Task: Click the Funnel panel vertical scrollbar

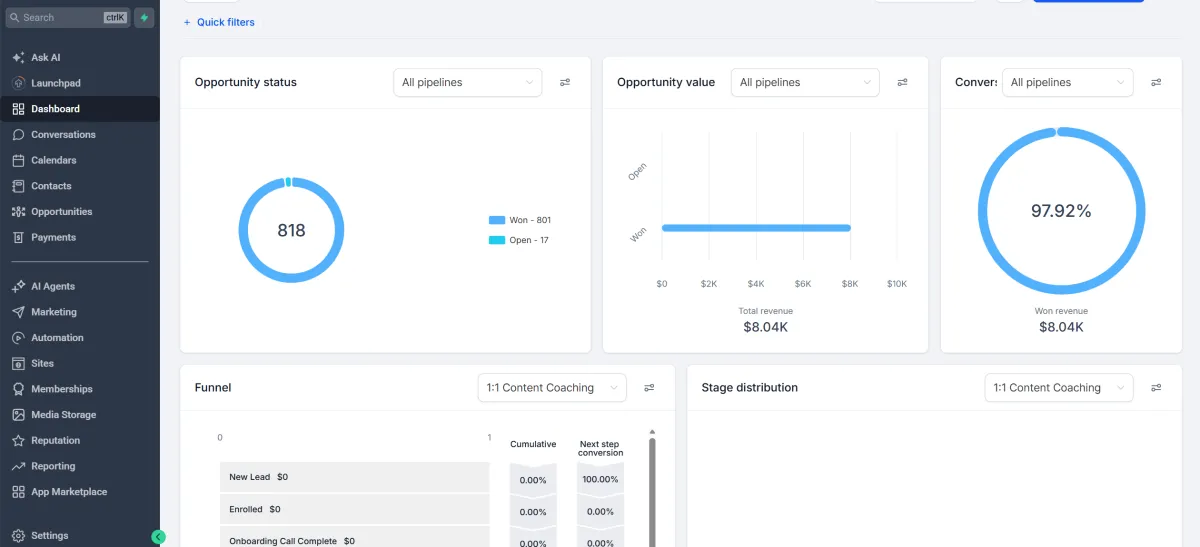Action: pyautogui.click(x=653, y=490)
